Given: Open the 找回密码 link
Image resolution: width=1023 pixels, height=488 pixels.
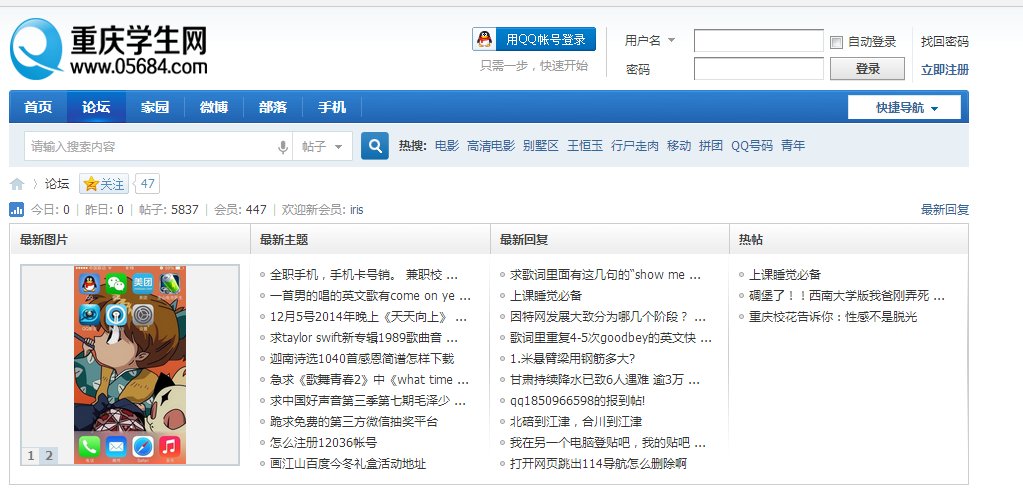Looking at the screenshot, I should tap(944, 42).
